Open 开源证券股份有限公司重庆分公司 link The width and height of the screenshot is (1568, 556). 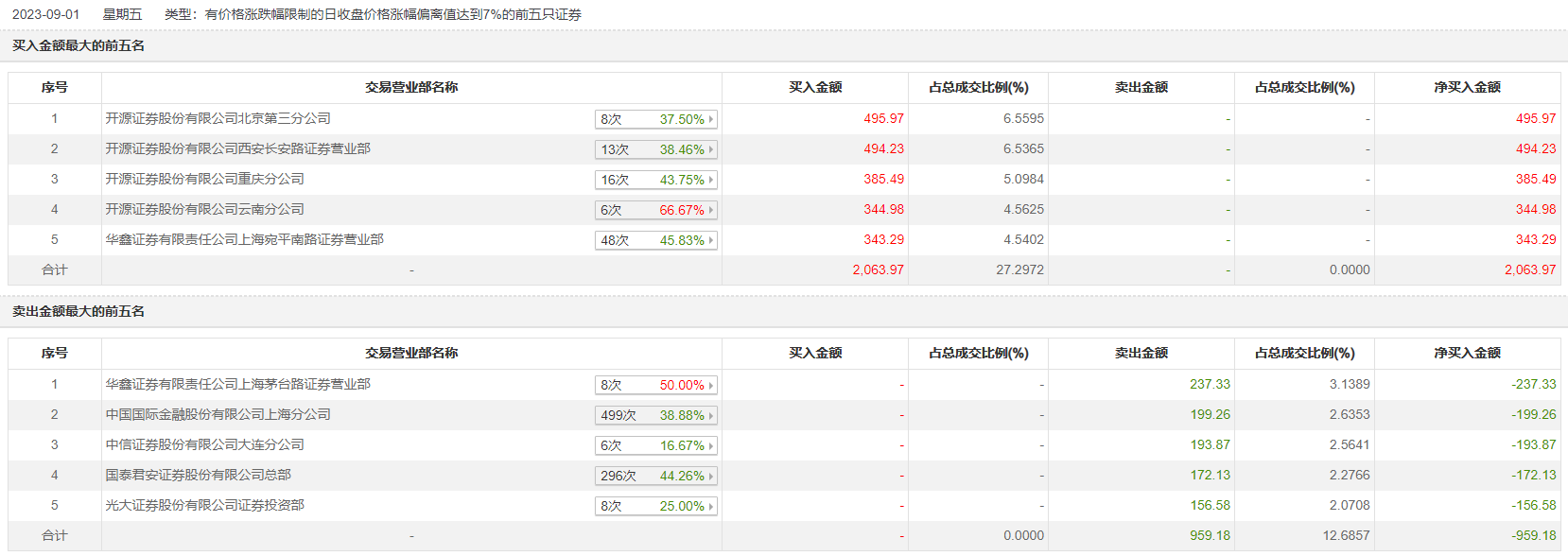(205, 179)
